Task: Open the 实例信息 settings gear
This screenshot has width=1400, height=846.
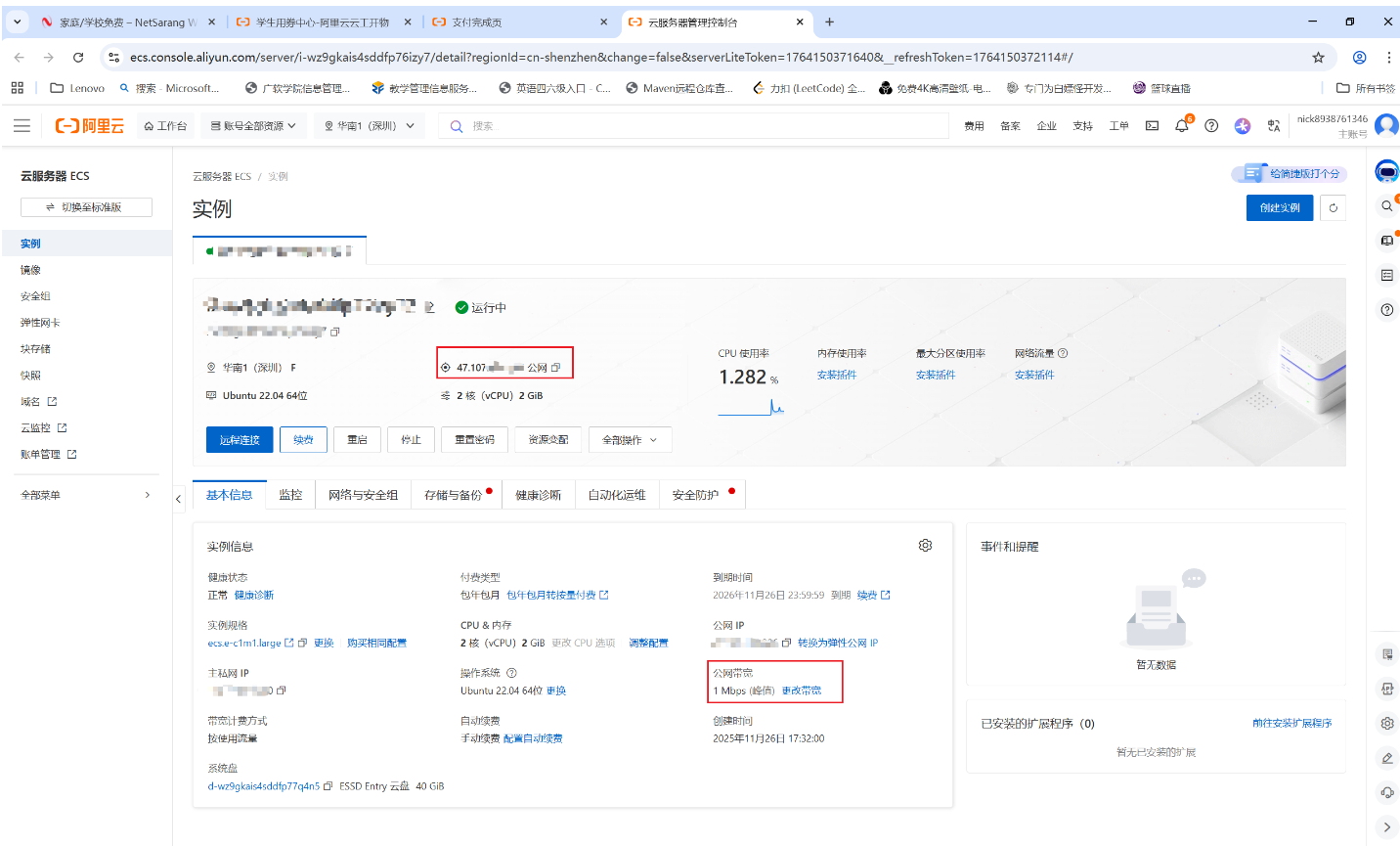Action: [925, 546]
